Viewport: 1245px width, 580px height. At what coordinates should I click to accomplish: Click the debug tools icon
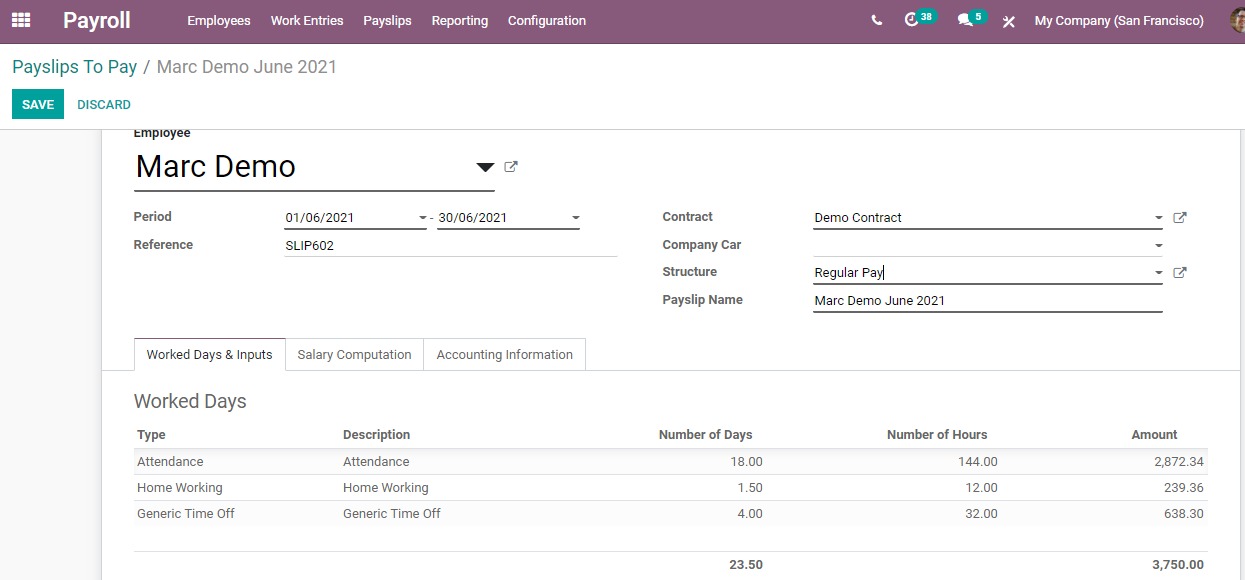[x=1008, y=21]
